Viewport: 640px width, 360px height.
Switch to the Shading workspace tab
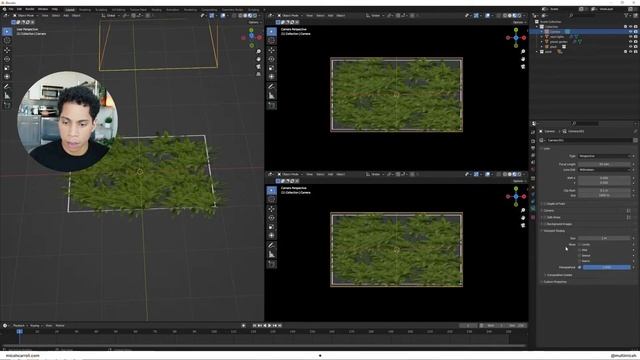156,9
